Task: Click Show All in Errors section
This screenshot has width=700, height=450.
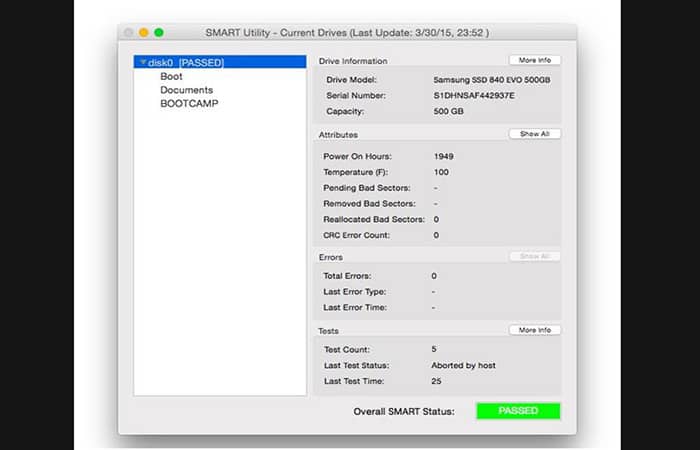Action: tap(535, 256)
